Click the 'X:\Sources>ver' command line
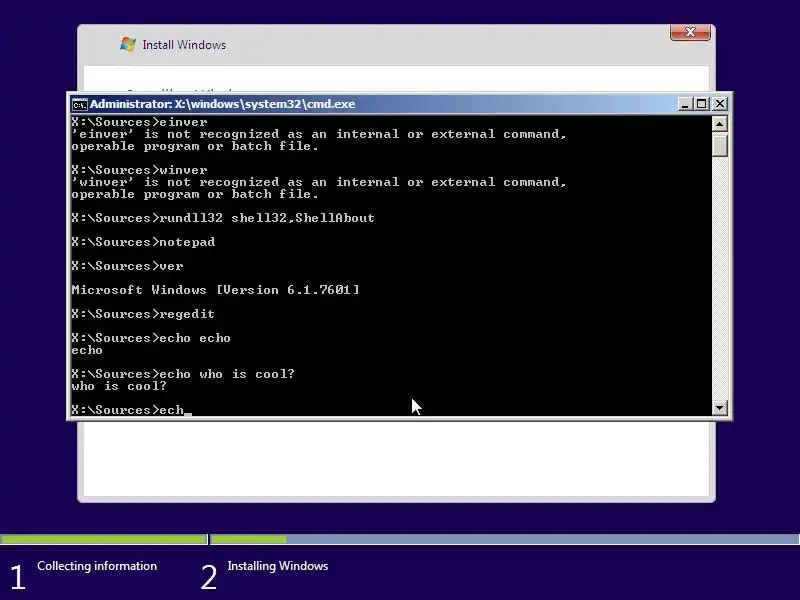Screen dimensions: 800x600 (128, 266)
